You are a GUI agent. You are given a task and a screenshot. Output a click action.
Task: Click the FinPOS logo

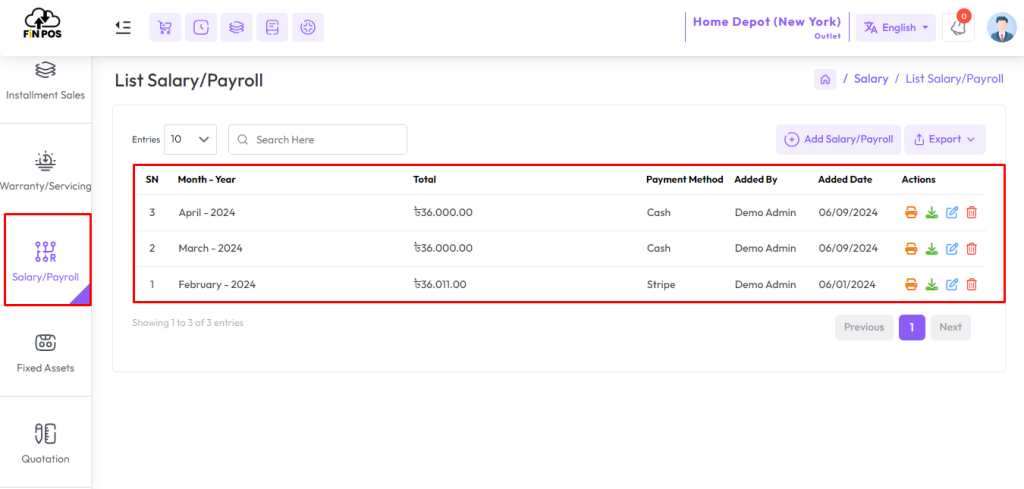(42, 24)
